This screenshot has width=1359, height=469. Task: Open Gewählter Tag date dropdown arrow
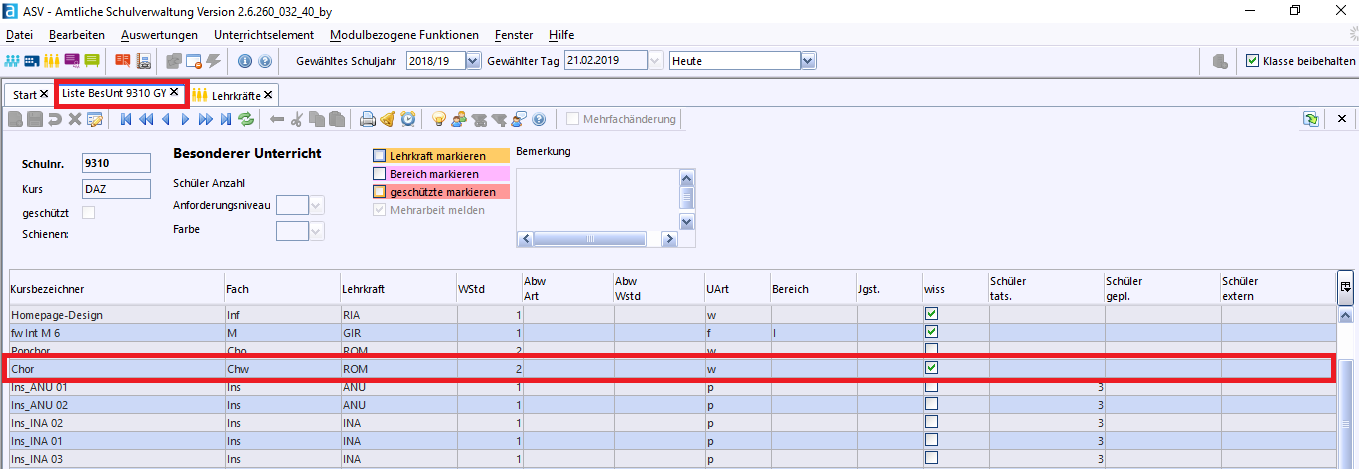click(x=656, y=61)
